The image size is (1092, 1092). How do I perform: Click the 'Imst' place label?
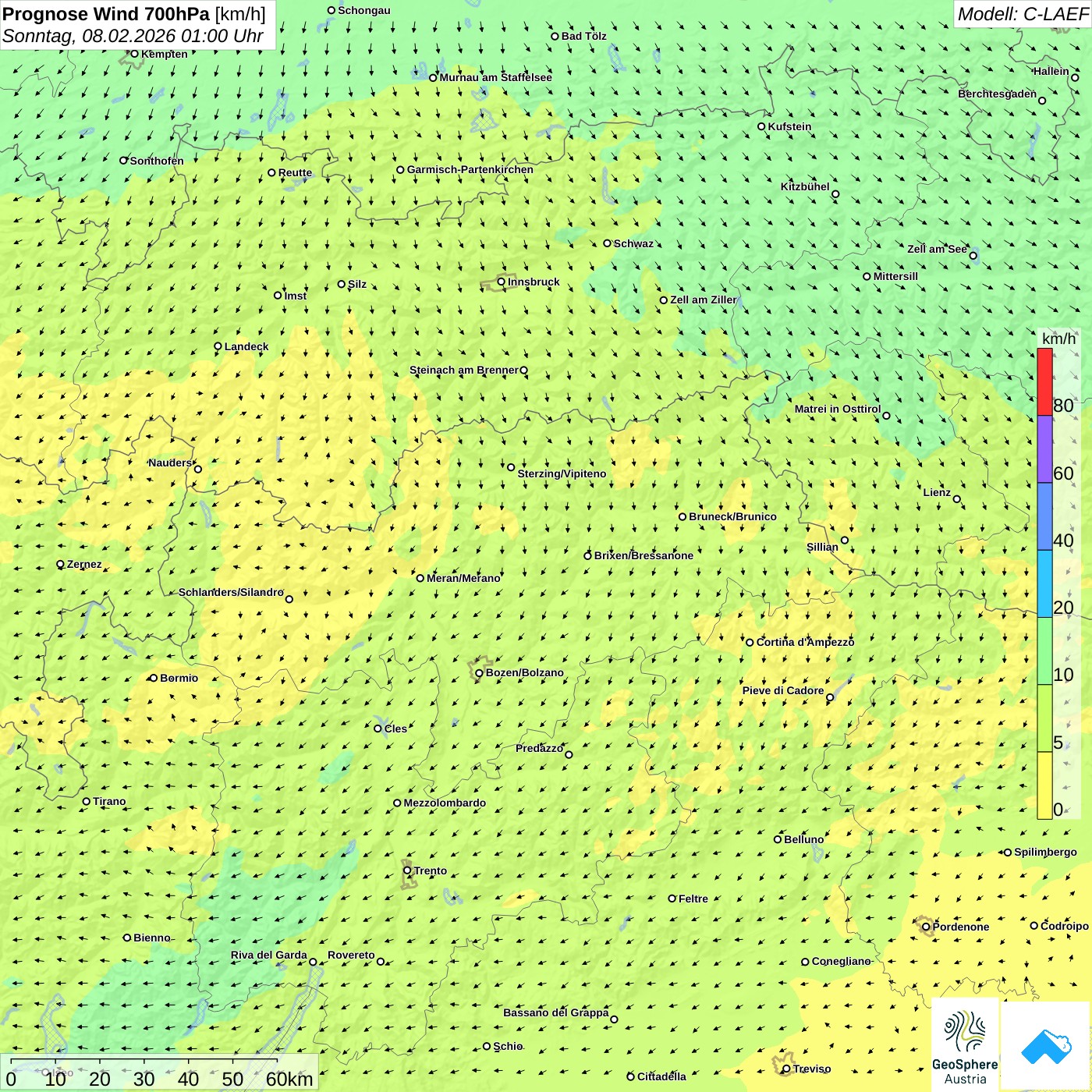pos(296,296)
